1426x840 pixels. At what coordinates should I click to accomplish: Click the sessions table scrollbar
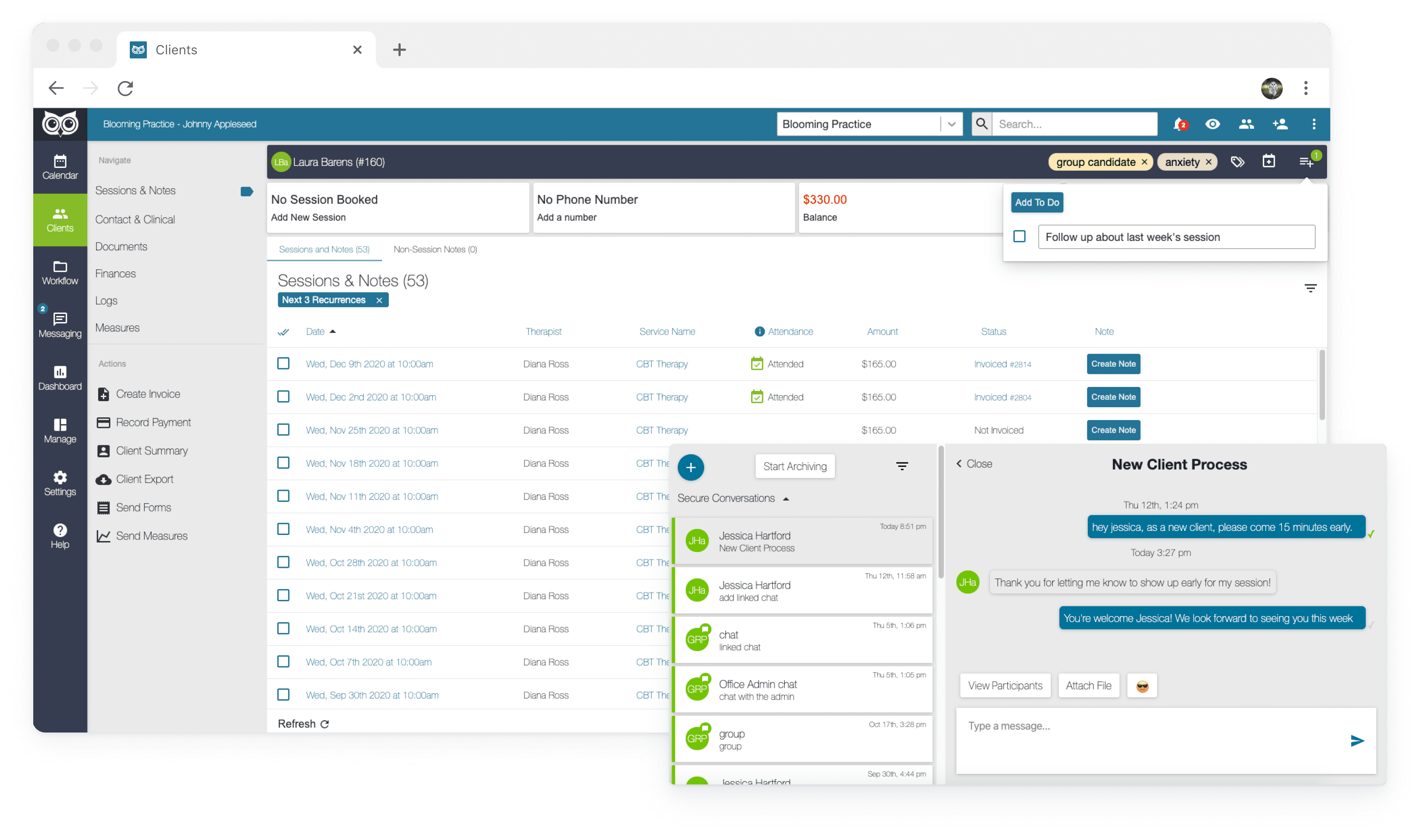tap(1322, 385)
